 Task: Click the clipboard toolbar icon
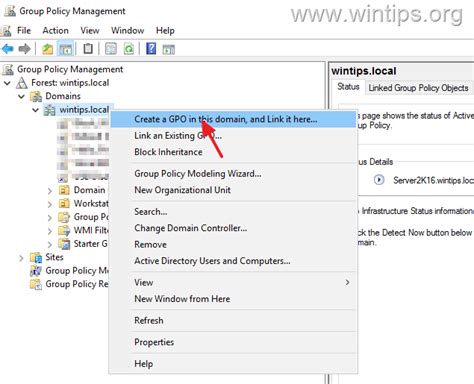click(x=88, y=49)
